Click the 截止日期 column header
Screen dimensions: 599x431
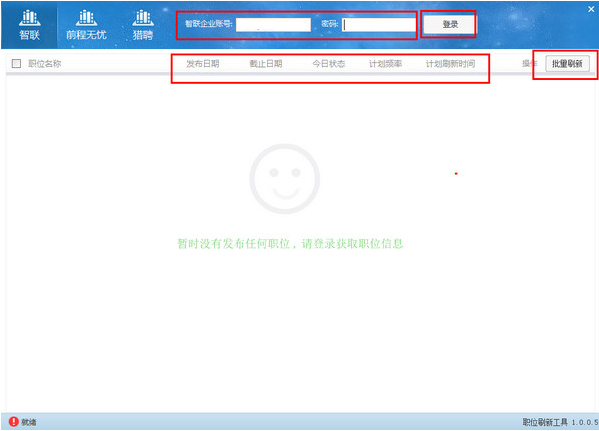[x=266, y=64]
